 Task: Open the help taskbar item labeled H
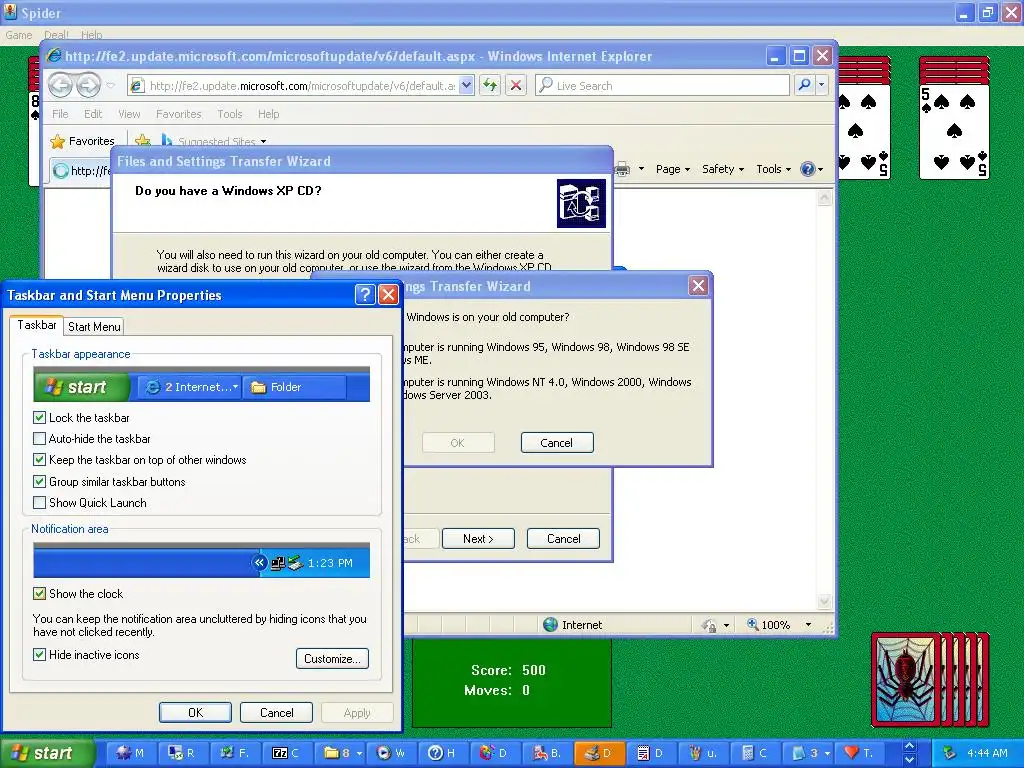(x=443, y=753)
